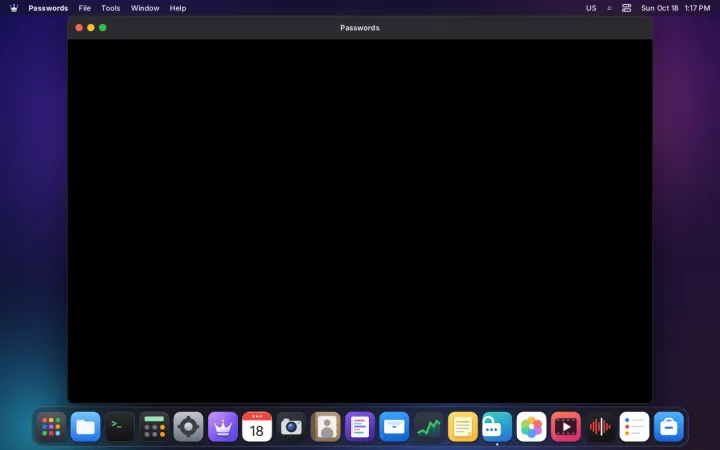The image size is (720, 450).
Task: Open System Settings gear in dock
Action: click(188, 427)
